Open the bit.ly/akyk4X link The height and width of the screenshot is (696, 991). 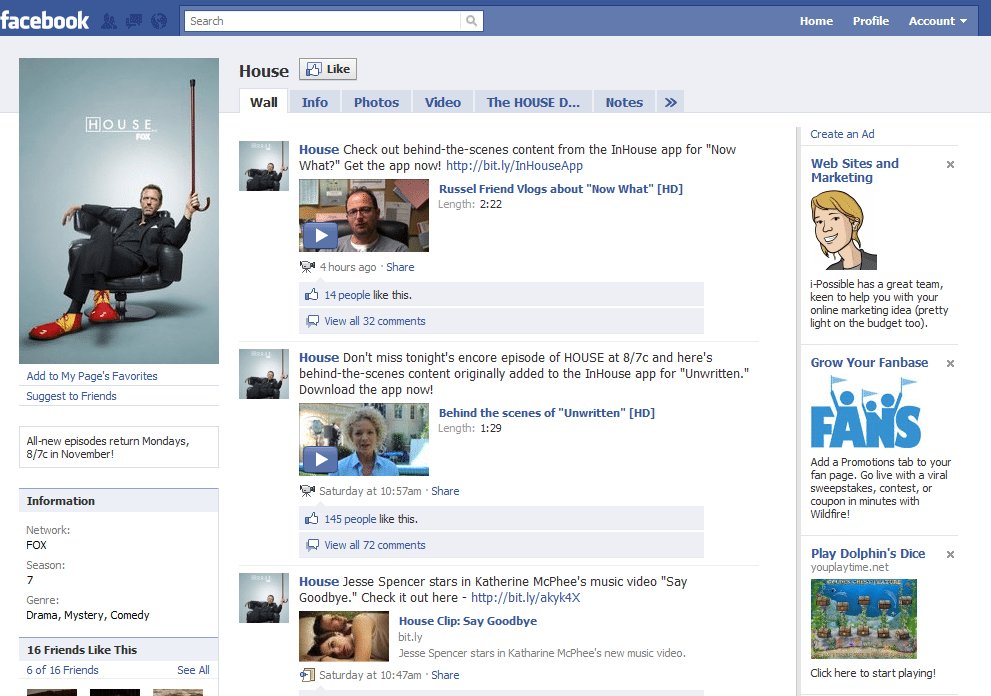pyautogui.click(x=525, y=597)
